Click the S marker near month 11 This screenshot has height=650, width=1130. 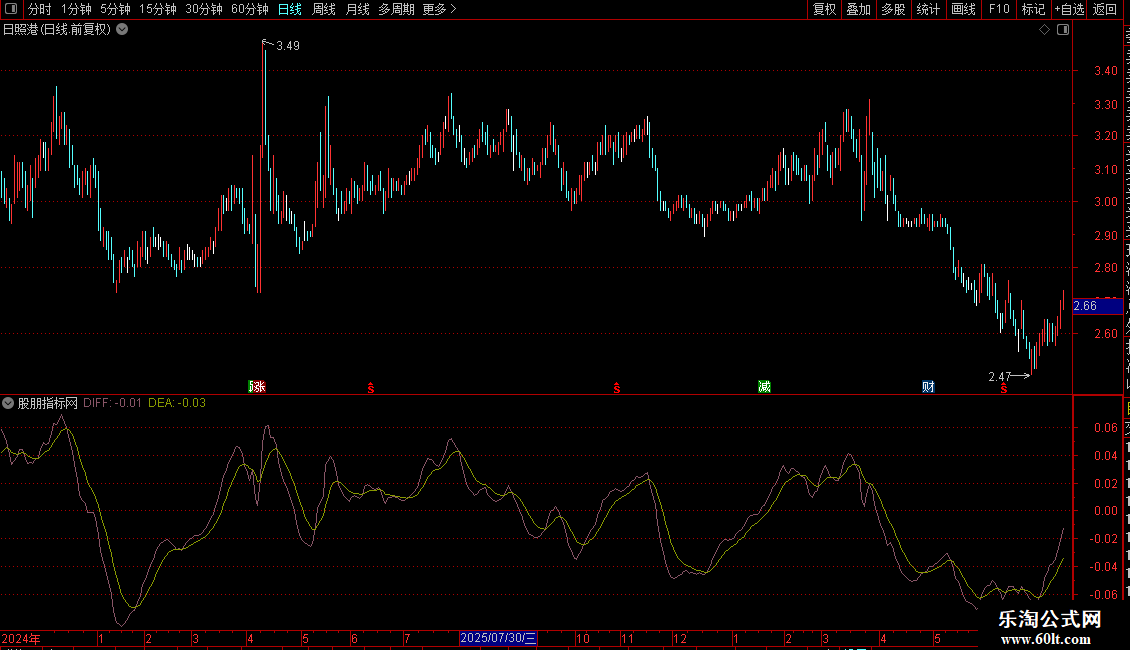[x=617, y=388]
